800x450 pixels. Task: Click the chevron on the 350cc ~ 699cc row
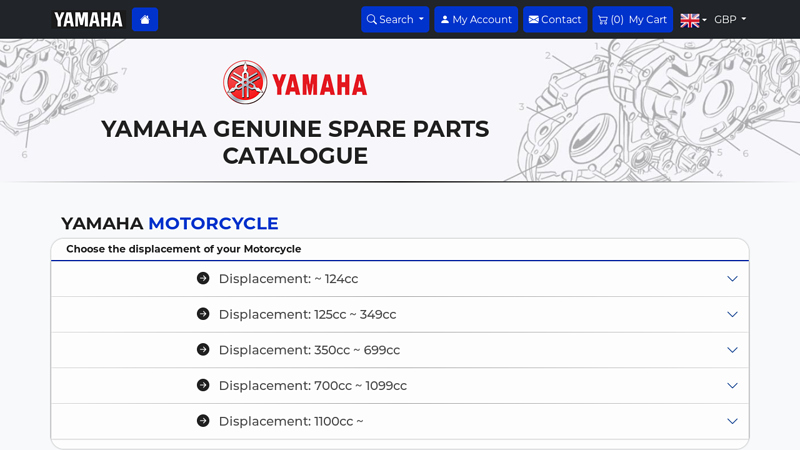click(732, 350)
